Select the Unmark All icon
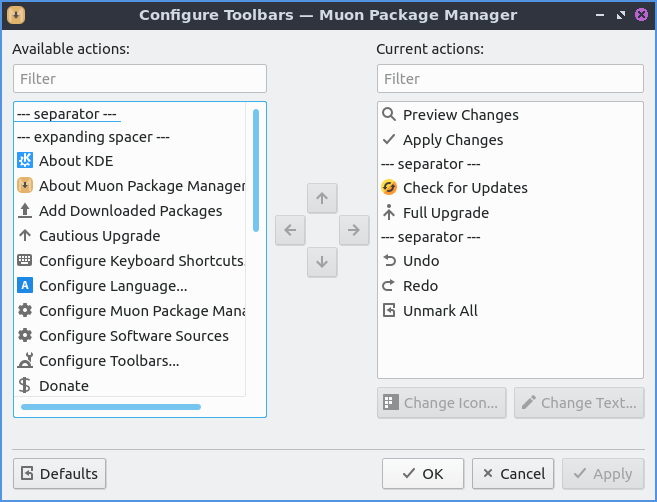Screen dimensions: 657x502 (x=390, y=310)
